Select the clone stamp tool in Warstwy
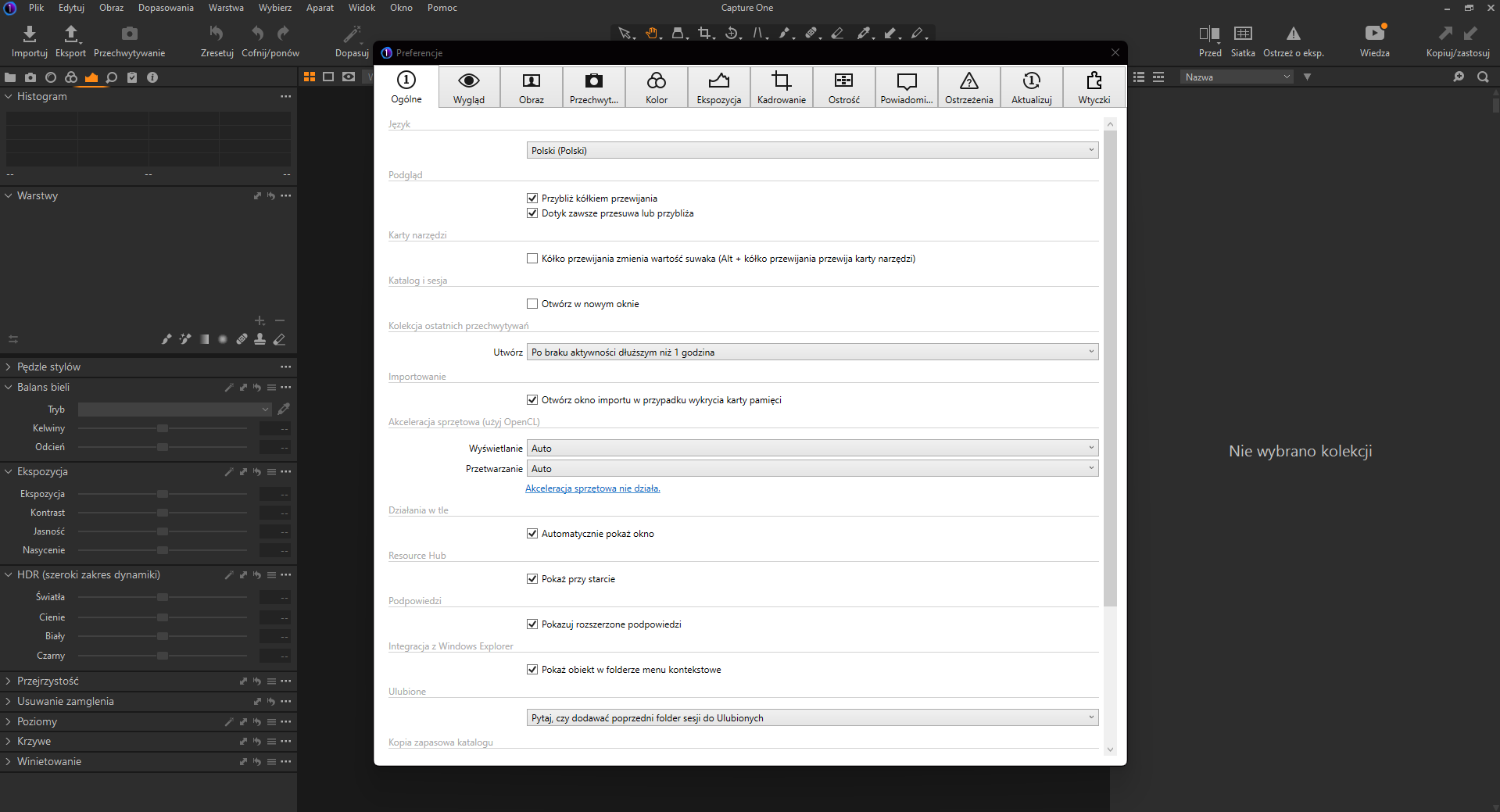This screenshot has width=1500, height=812. pos(260,339)
